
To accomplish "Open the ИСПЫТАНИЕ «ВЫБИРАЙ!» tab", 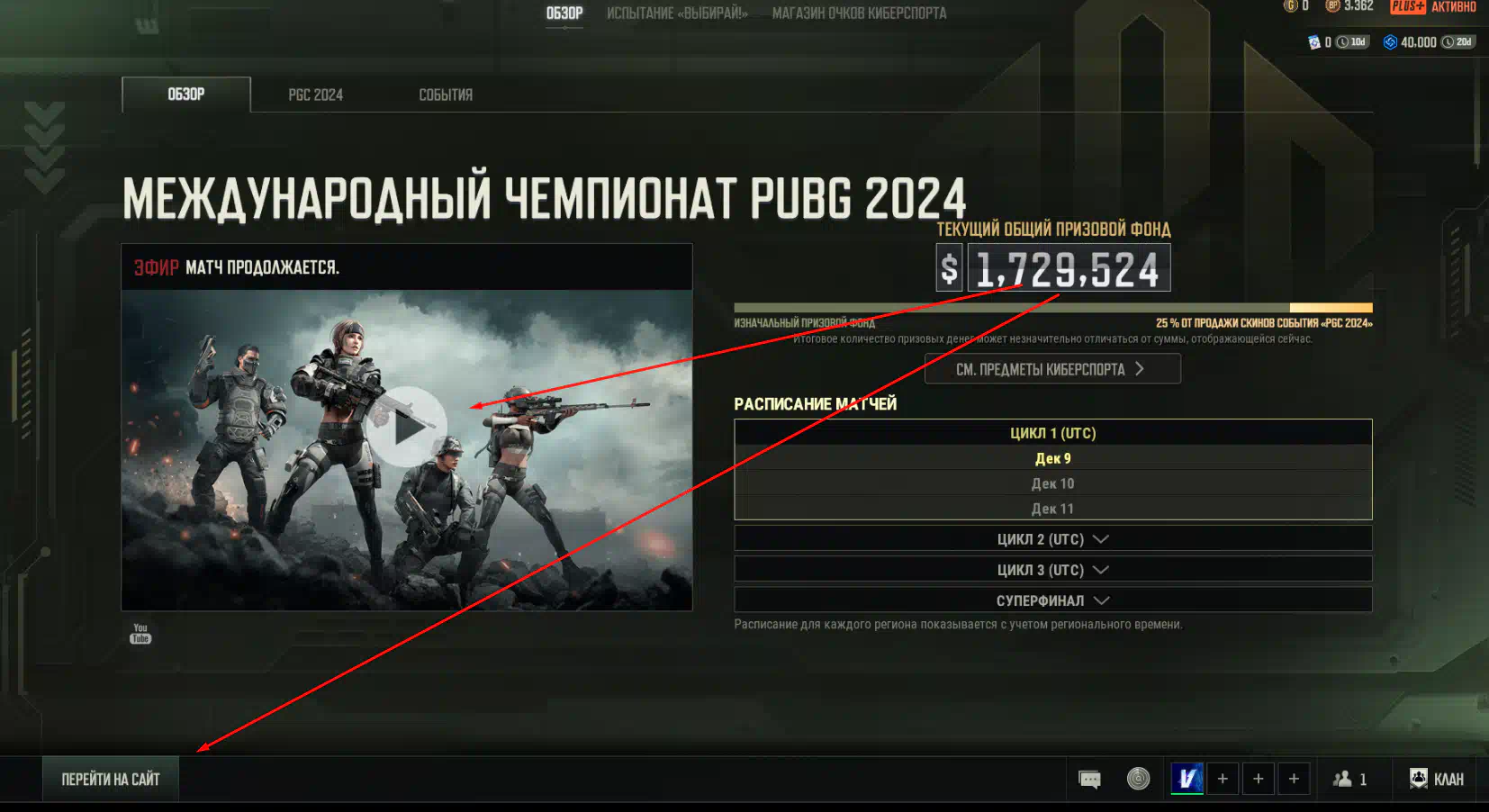I will 677,14.
